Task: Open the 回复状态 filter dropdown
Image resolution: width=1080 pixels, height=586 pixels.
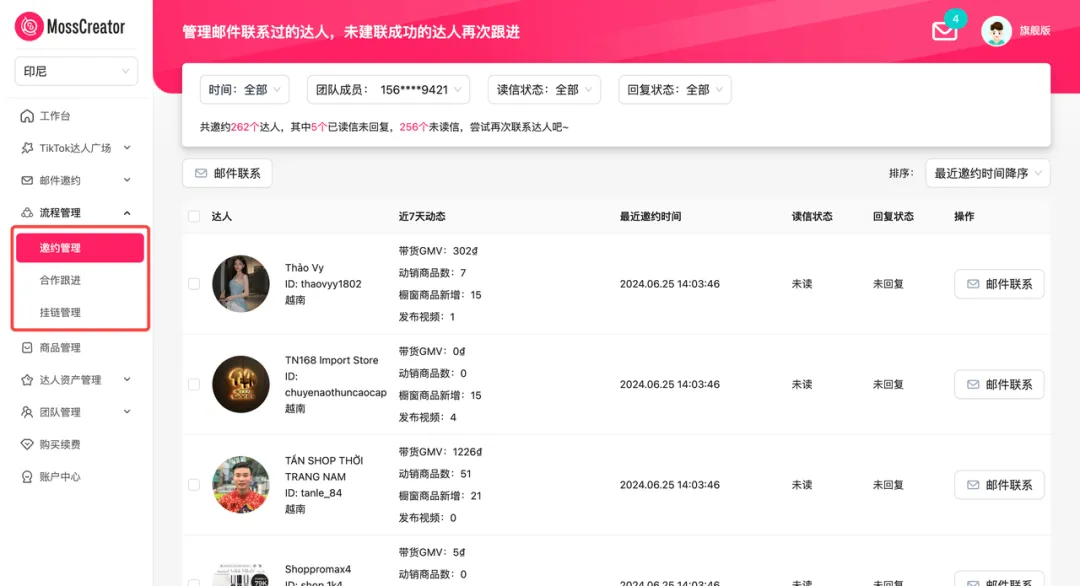Action: coord(675,90)
